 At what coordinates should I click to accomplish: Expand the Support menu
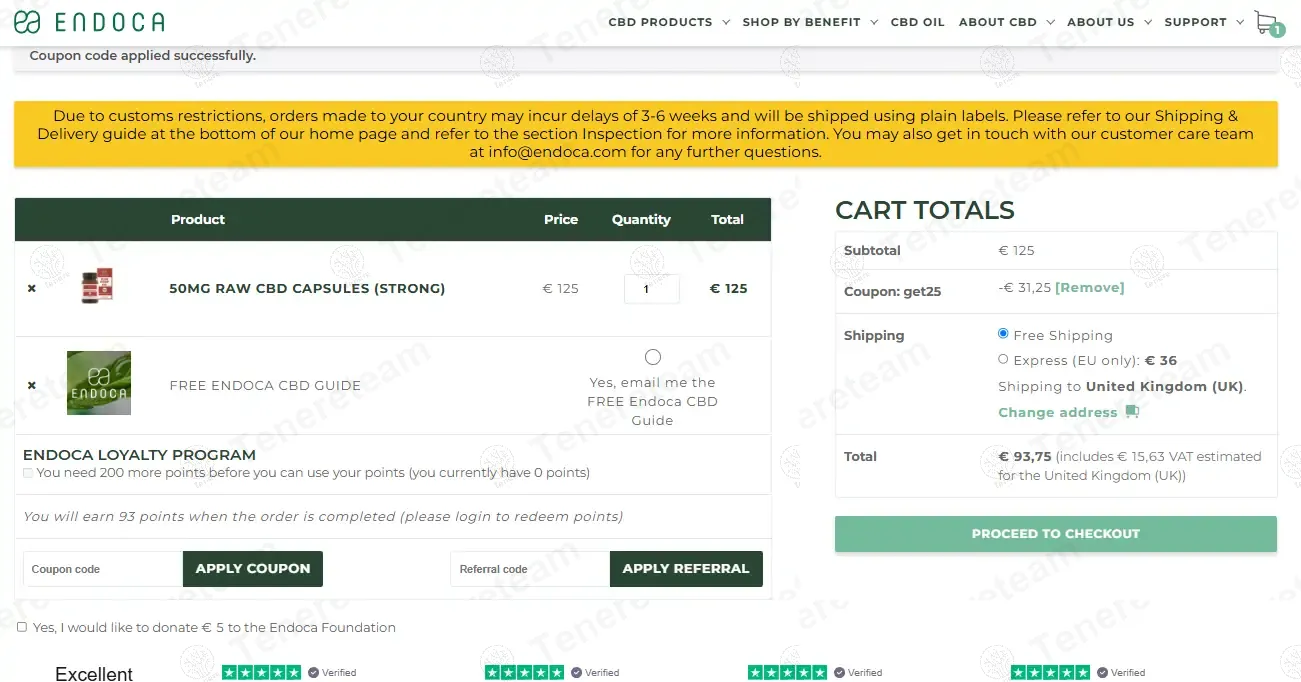pyautogui.click(x=1204, y=22)
